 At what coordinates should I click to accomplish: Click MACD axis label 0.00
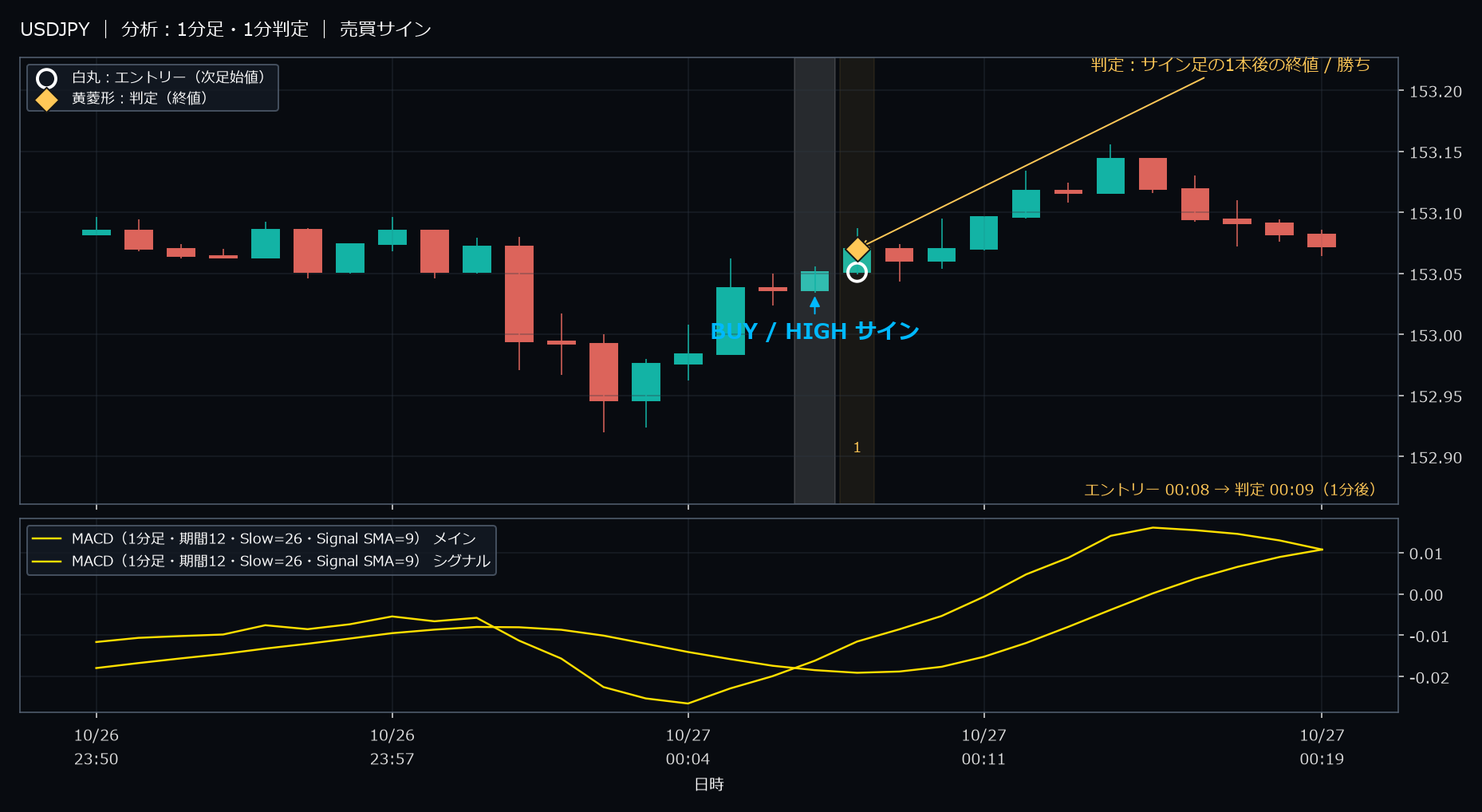coord(1425,595)
